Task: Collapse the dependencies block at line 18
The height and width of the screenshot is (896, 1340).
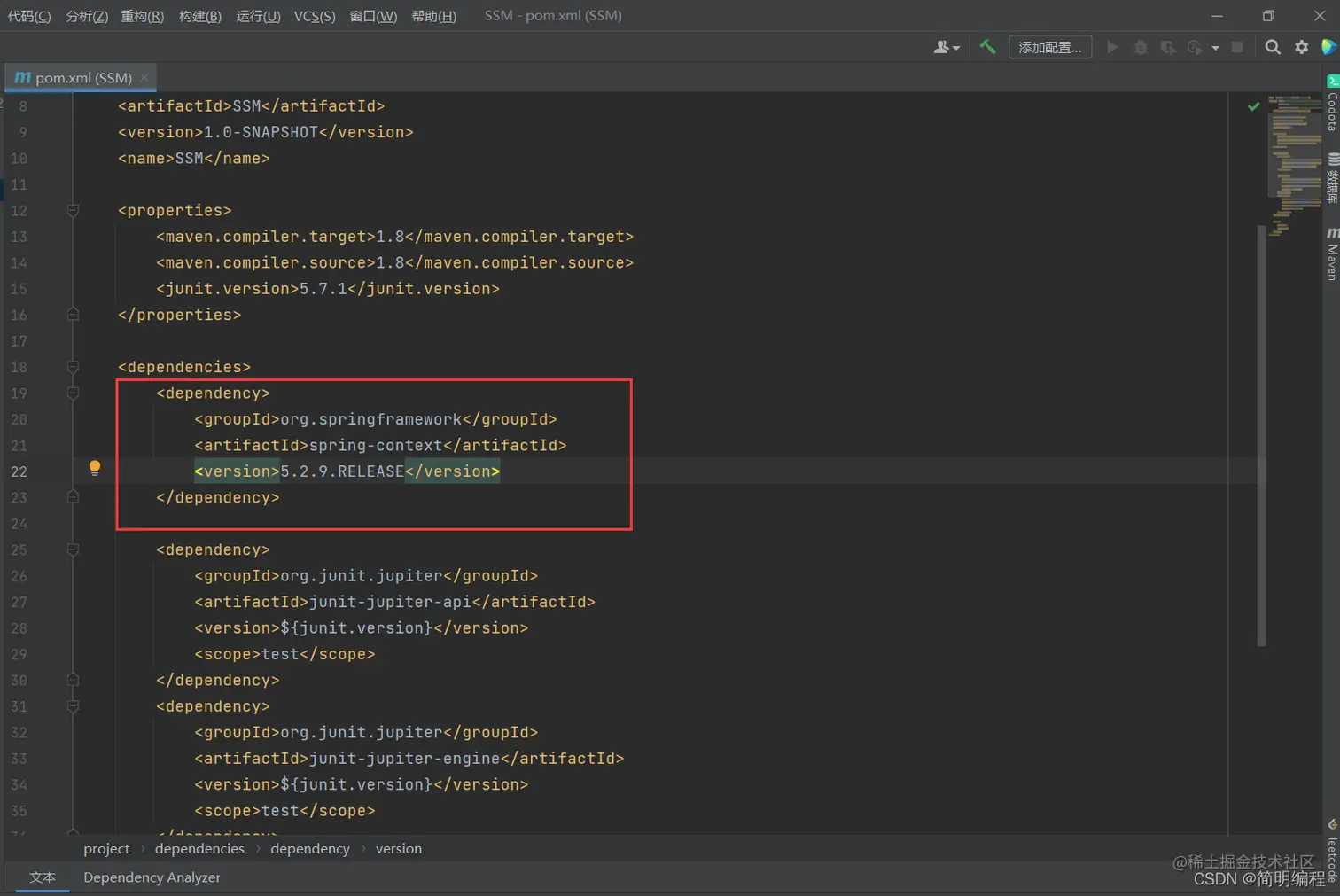Action: coord(74,367)
